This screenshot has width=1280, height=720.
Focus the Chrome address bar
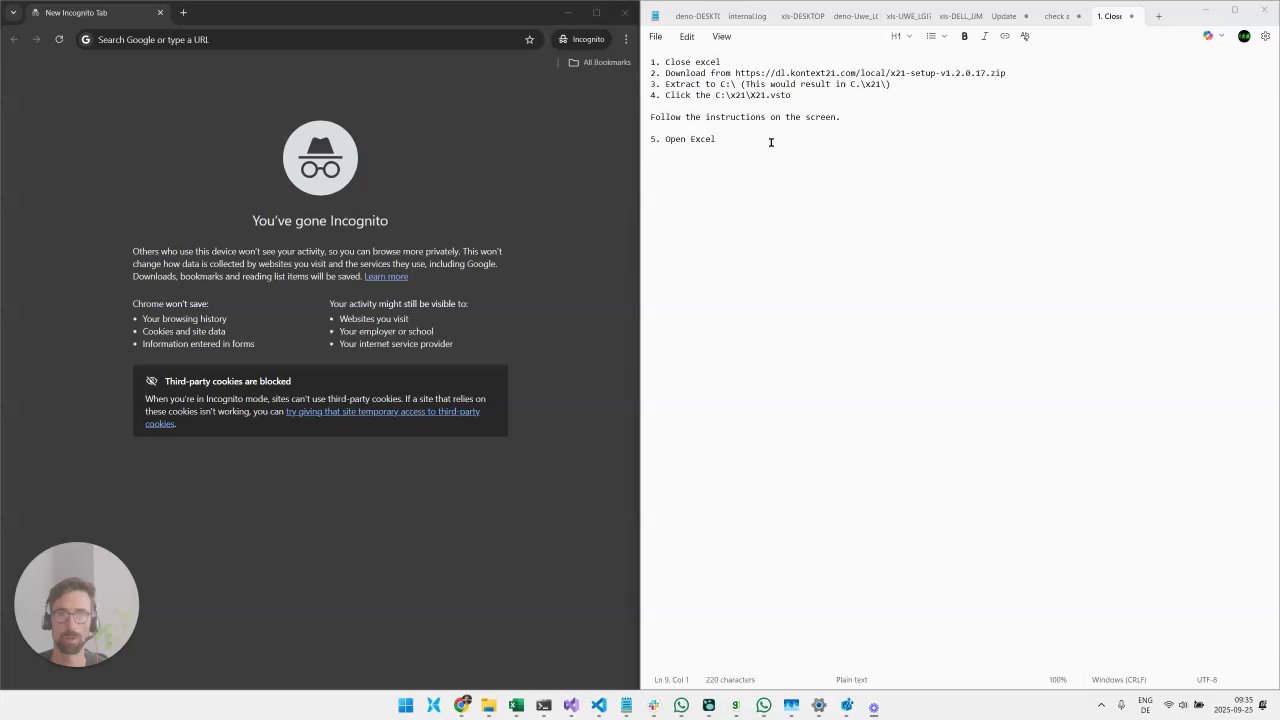pyautogui.click(x=310, y=39)
